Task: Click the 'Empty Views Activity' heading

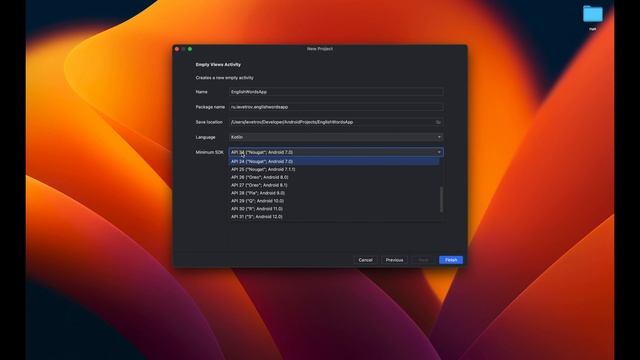Action: [218, 64]
